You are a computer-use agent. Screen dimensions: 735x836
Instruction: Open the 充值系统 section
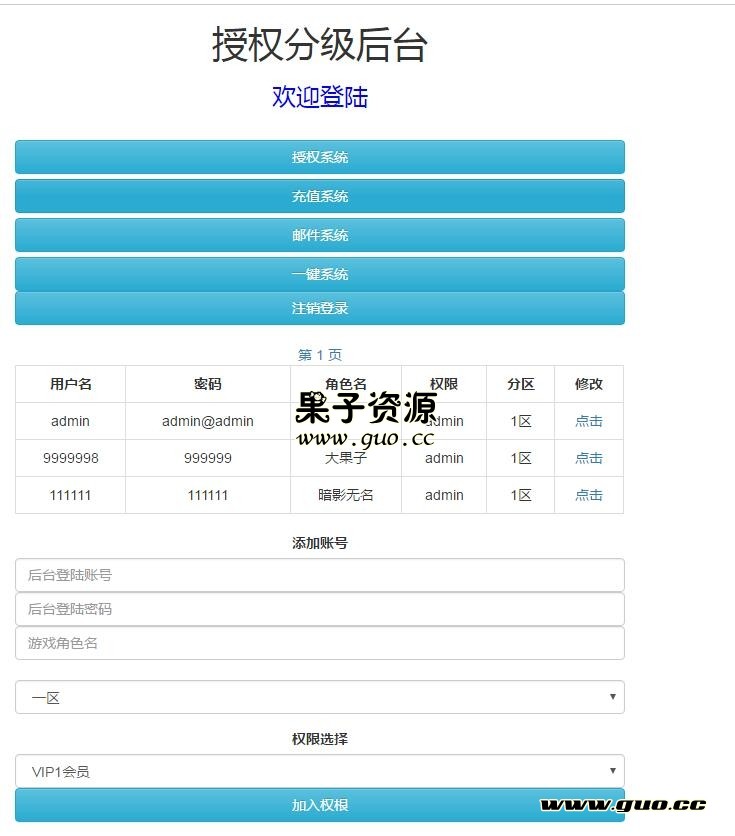[x=320, y=196]
